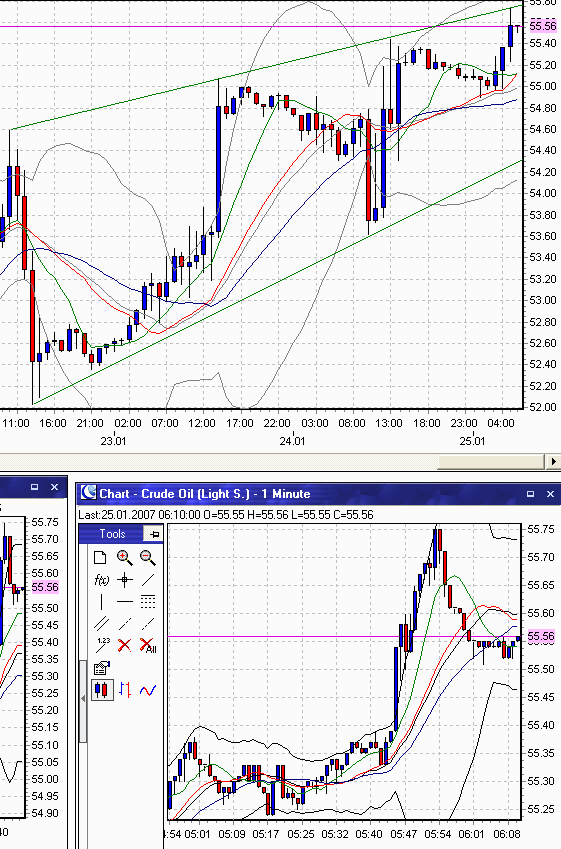Select the horizontal line tool
This screenshot has width=561, height=849.
[125, 602]
